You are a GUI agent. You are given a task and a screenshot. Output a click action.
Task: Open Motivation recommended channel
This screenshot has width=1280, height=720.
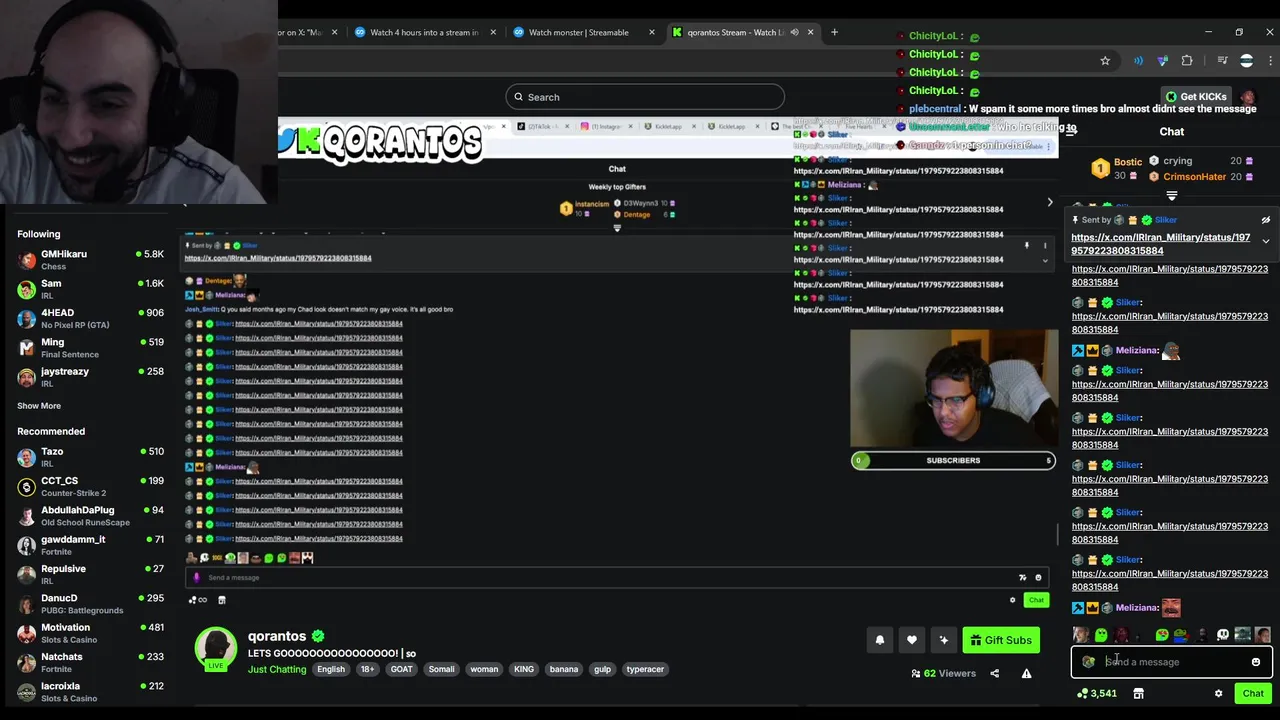tap(90, 633)
